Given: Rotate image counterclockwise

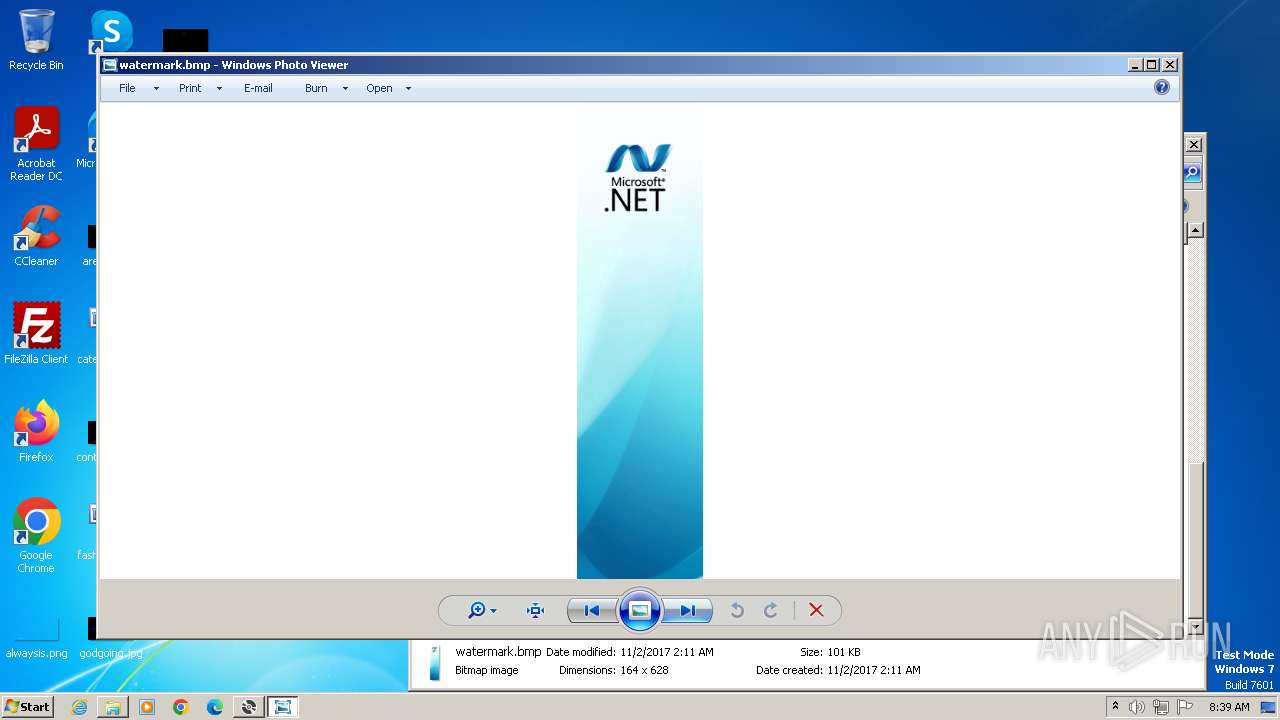Looking at the screenshot, I should click(x=737, y=610).
